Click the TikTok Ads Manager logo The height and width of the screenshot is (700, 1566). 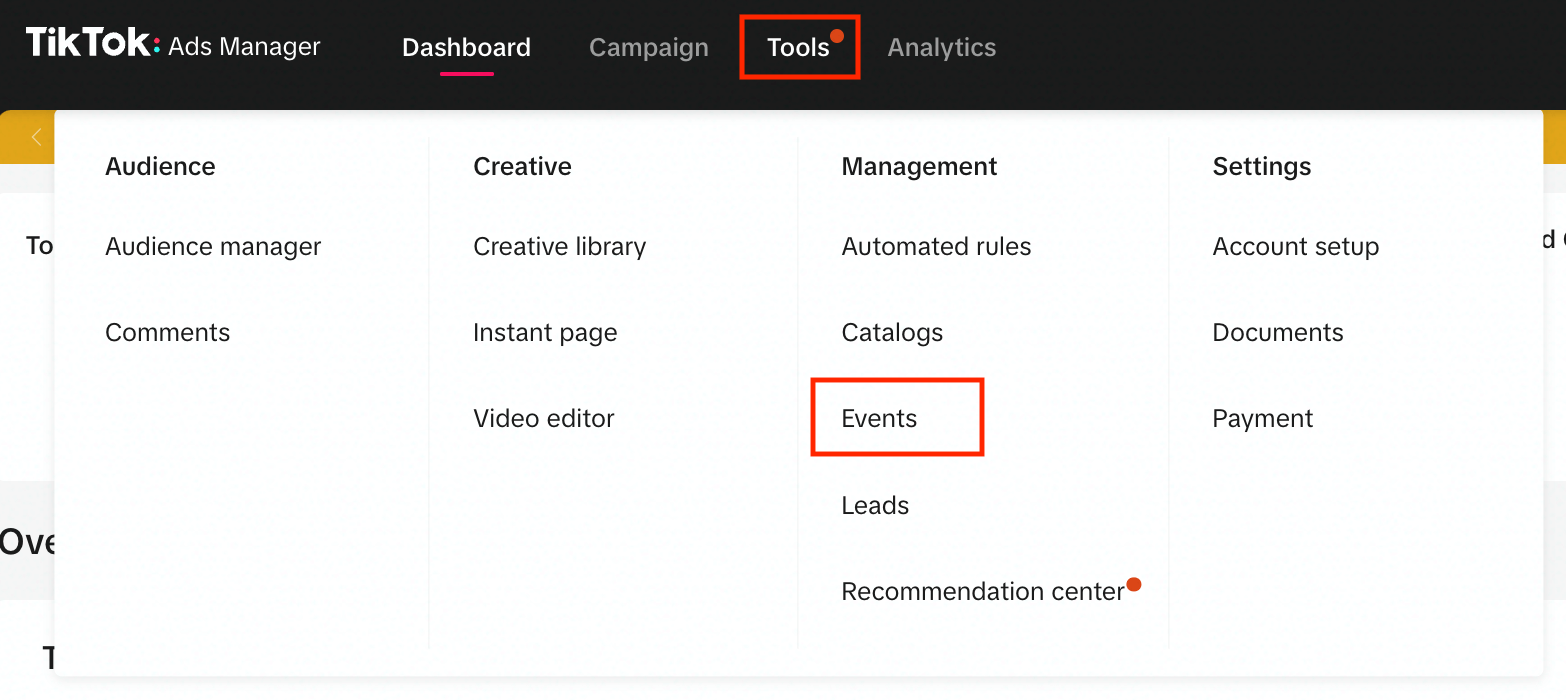[173, 45]
